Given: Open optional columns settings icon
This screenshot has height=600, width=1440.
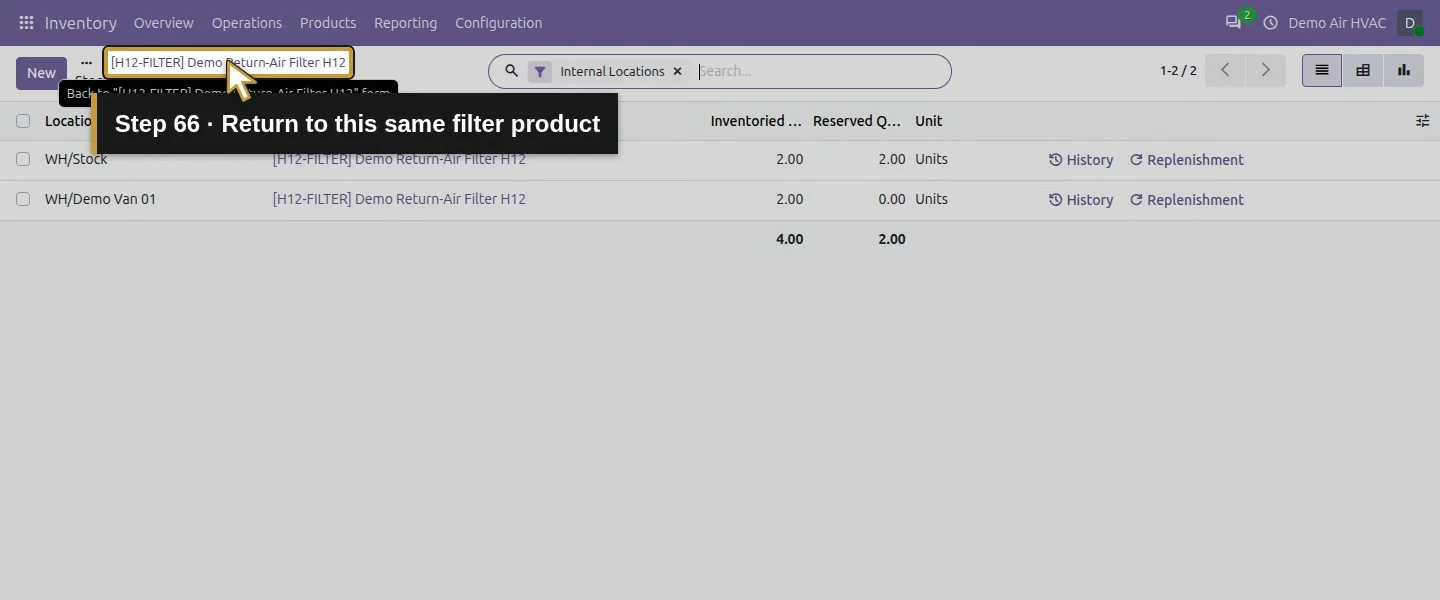Looking at the screenshot, I should click(x=1422, y=121).
